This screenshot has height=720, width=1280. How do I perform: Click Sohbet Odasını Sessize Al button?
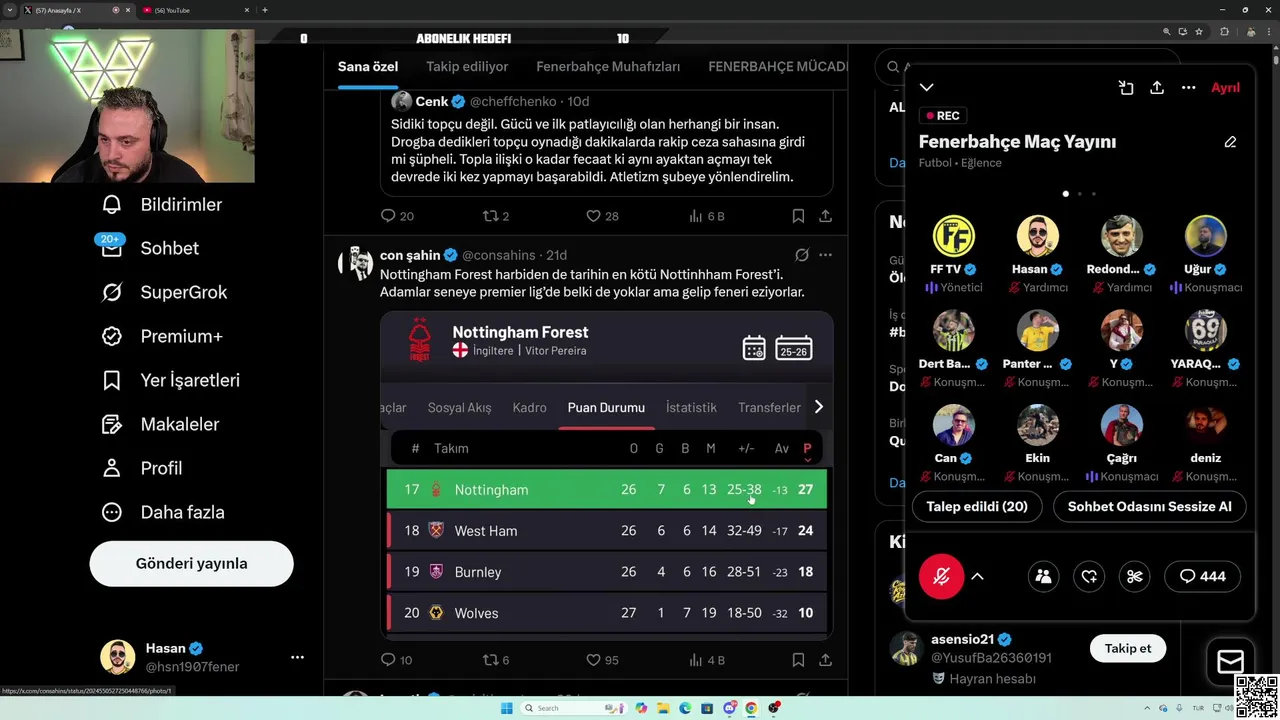1149,506
